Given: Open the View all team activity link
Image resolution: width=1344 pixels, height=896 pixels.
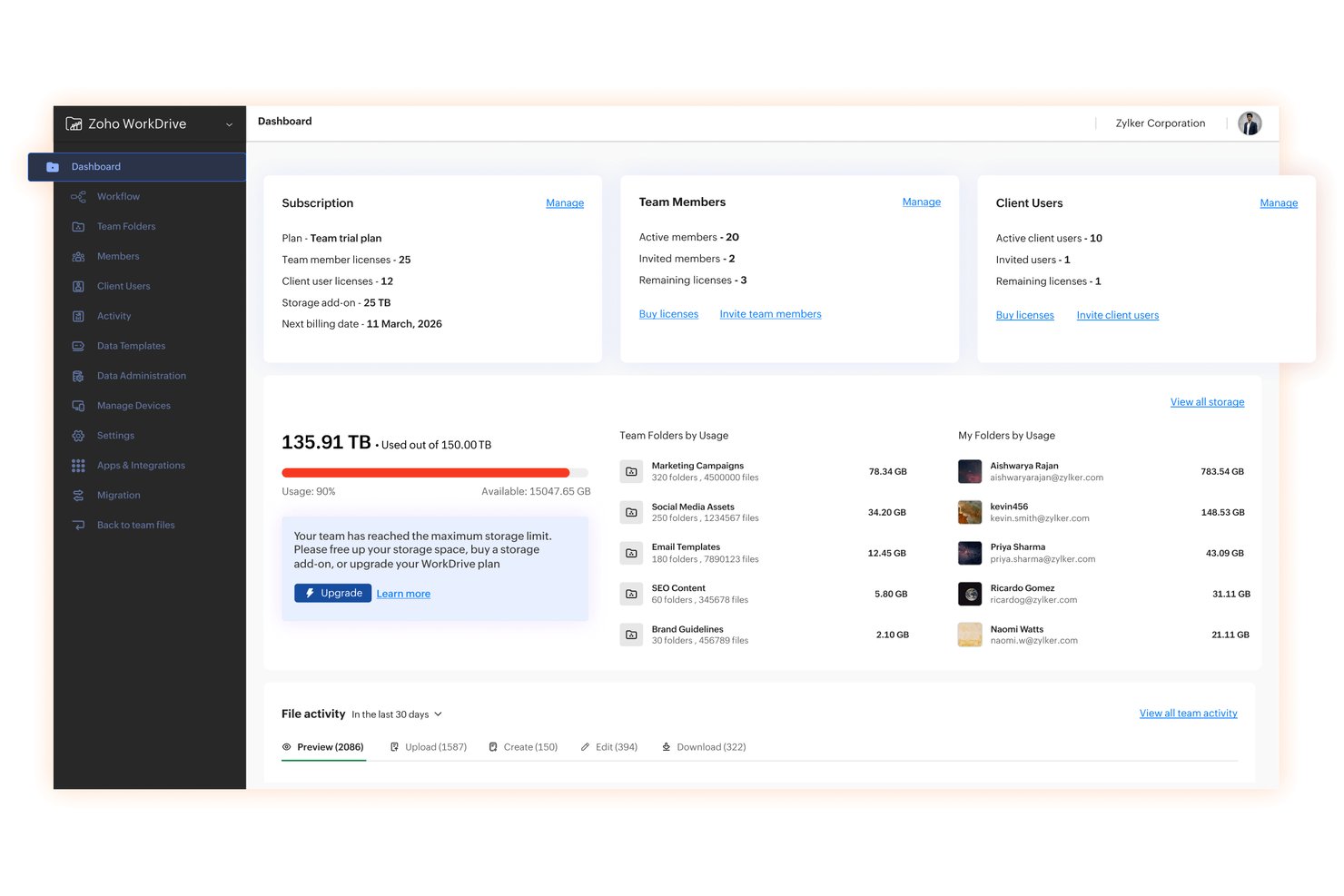Looking at the screenshot, I should pyautogui.click(x=1188, y=714).
